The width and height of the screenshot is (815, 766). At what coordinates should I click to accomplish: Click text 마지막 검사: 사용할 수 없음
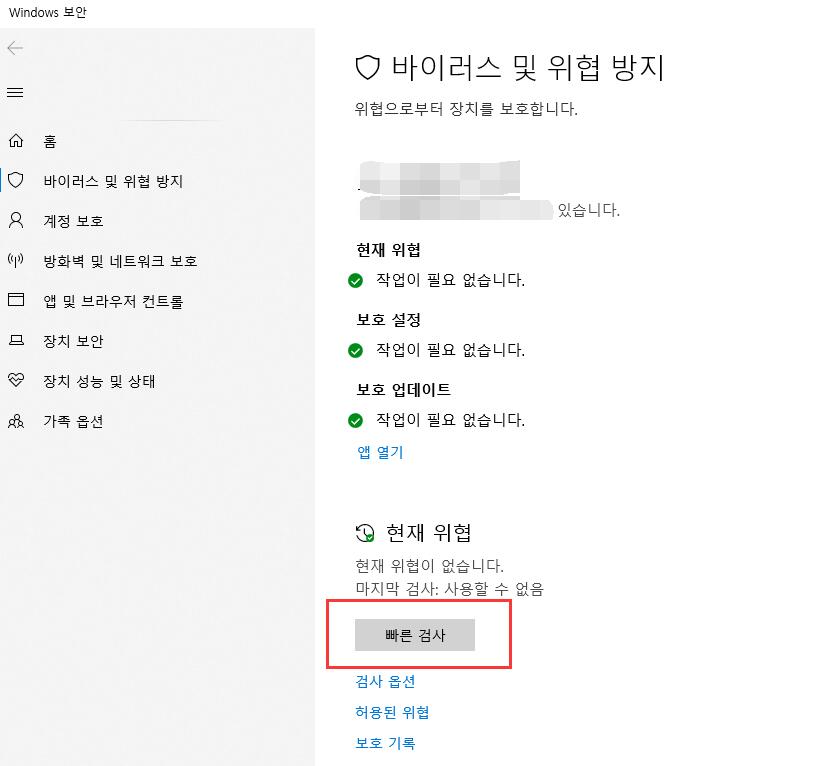point(450,589)
